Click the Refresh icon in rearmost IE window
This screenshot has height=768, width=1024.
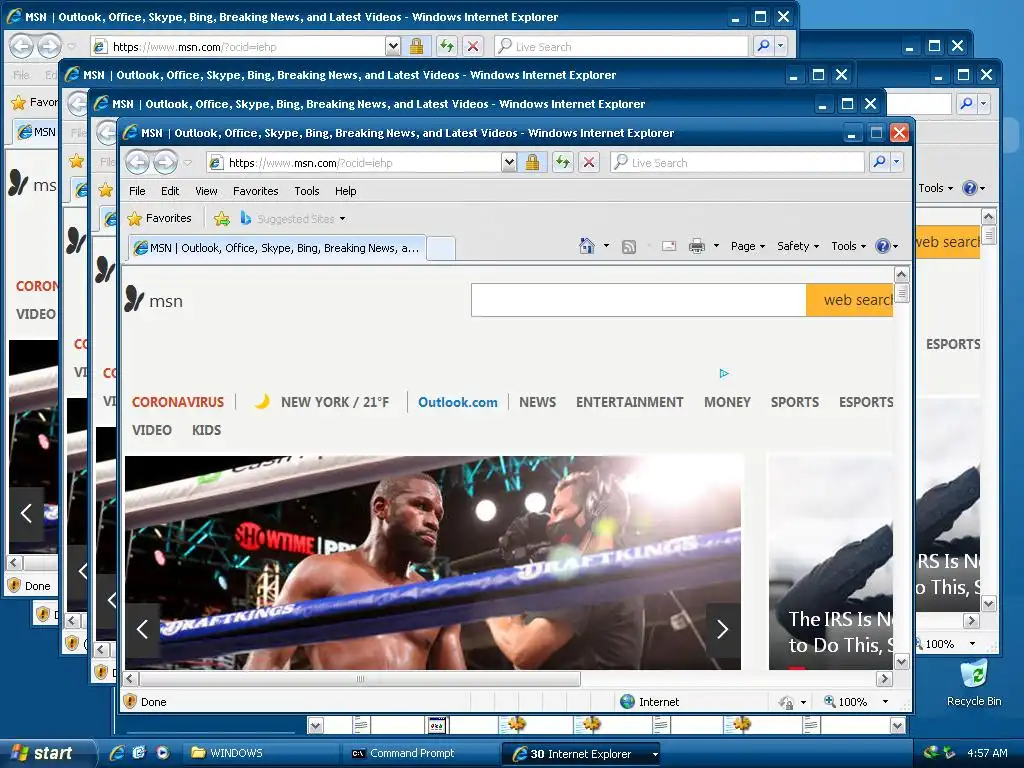[447, 46]
